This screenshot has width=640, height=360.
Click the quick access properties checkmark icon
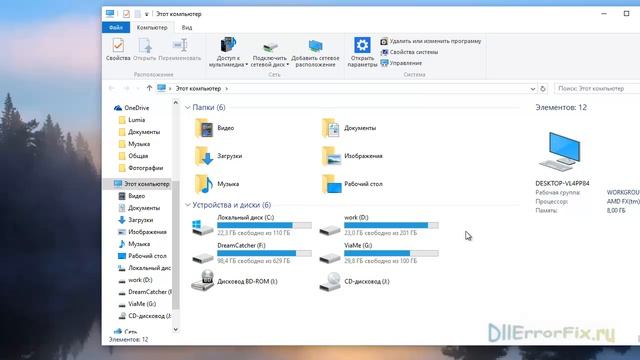coord(126,14)
